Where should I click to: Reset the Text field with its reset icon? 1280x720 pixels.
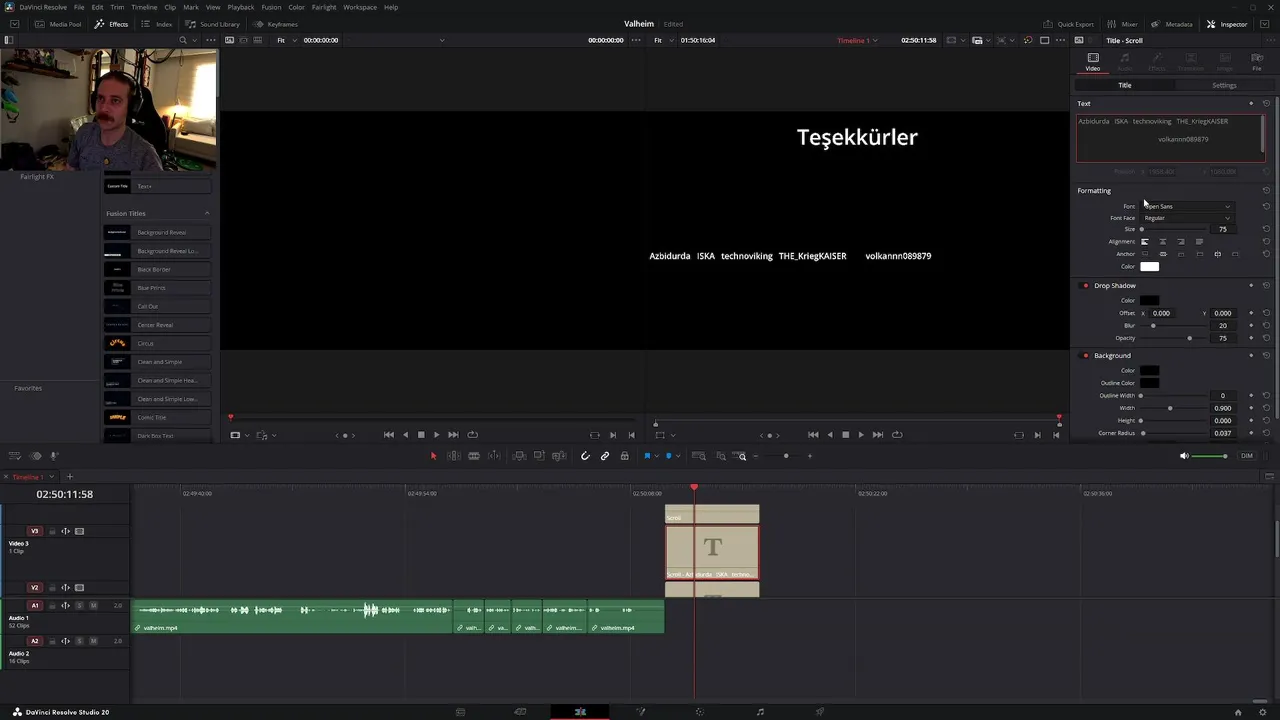[1266, 103]
